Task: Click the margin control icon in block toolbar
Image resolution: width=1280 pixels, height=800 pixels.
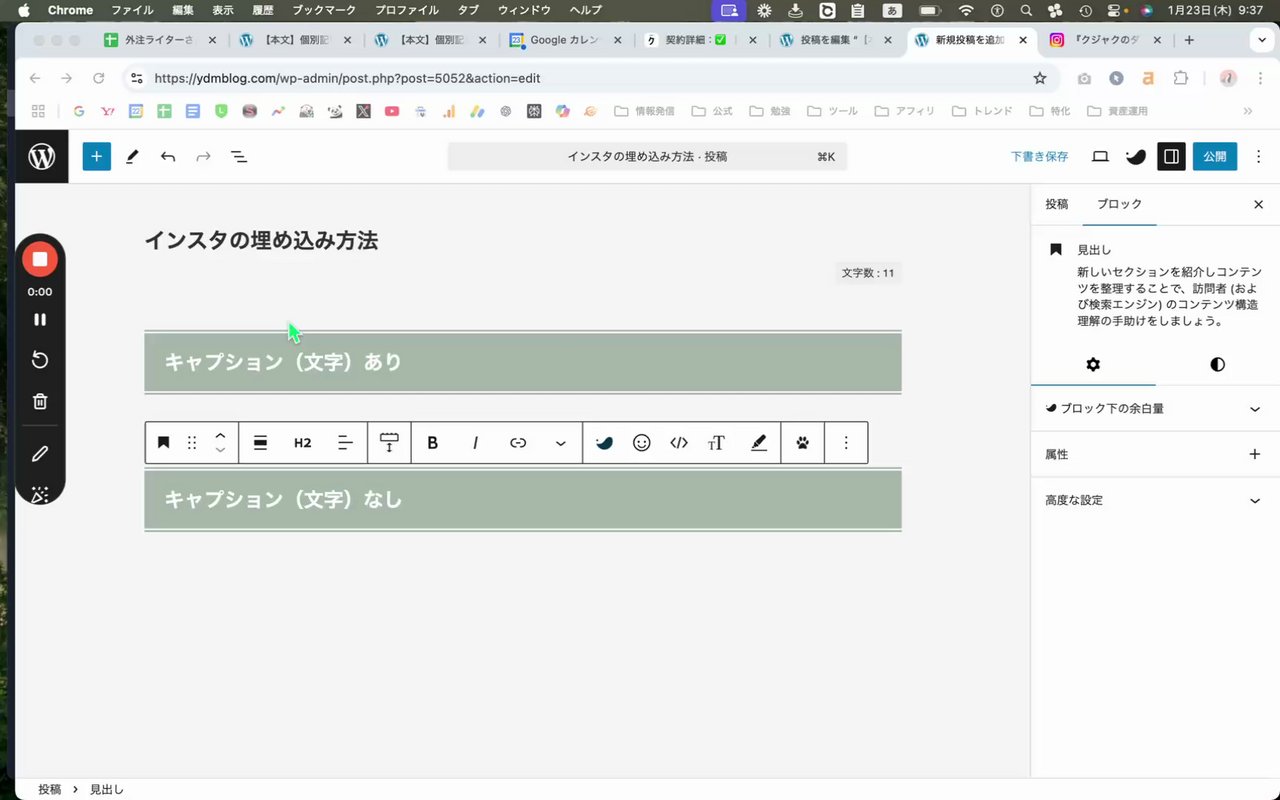Action: [389, 442]
